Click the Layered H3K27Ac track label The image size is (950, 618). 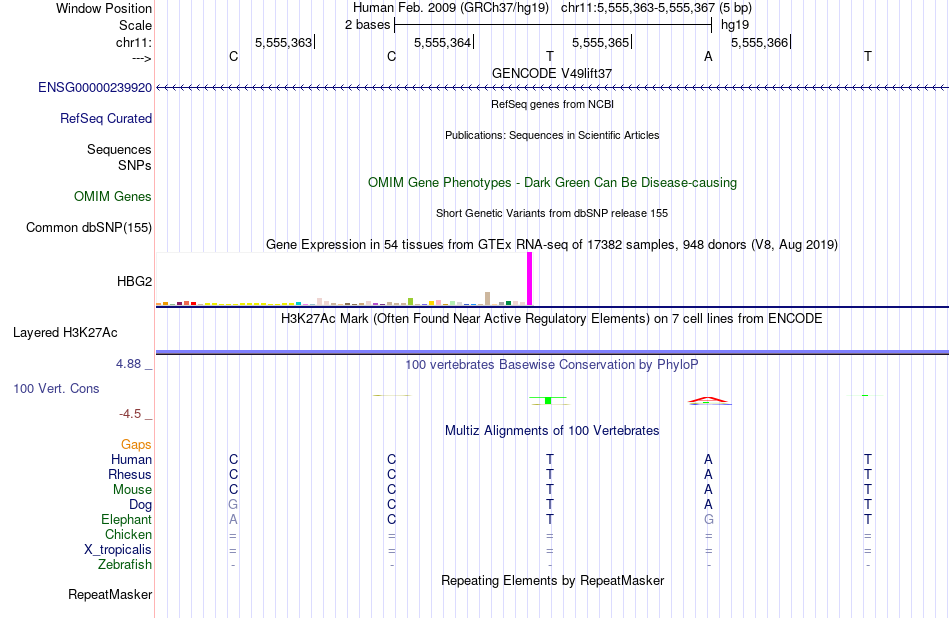65,333
